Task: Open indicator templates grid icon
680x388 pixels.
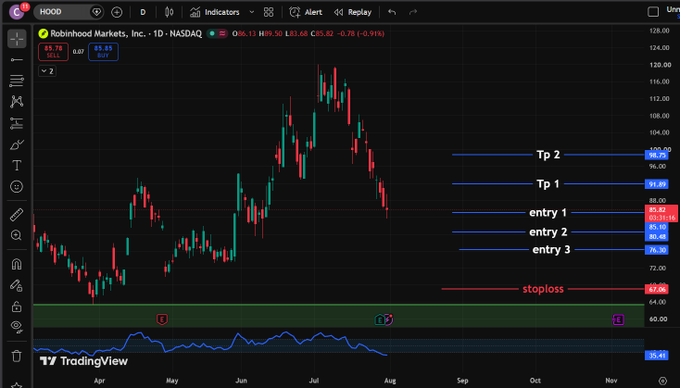Action: pyautogui.click(x=268, y=12)
